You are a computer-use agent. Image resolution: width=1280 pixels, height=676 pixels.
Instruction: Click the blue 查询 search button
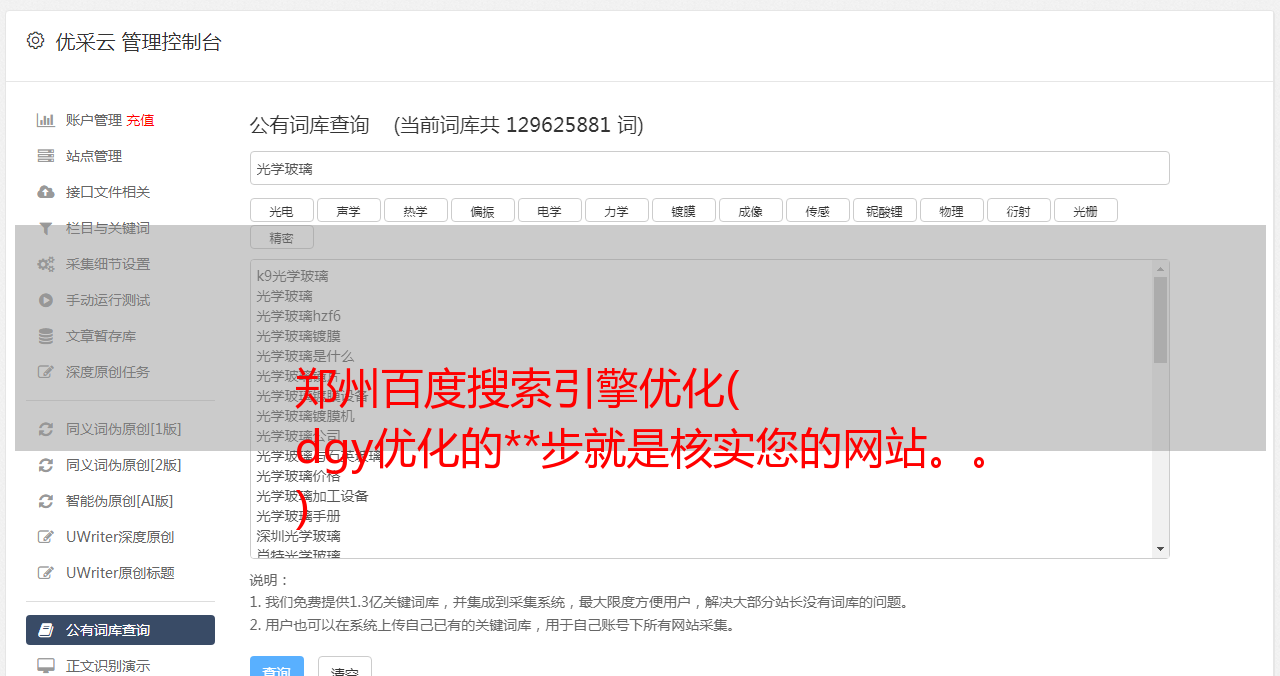click(x=277, y=666)
